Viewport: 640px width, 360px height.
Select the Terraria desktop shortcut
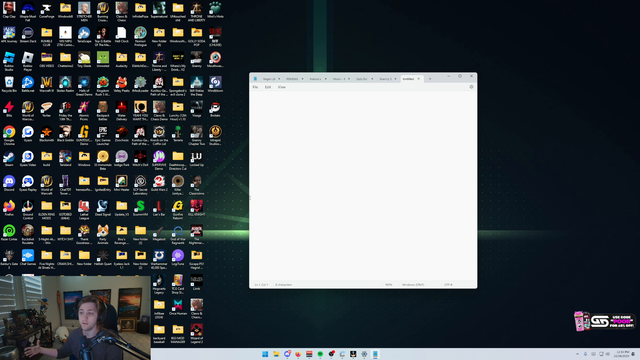[x=178, y=134]
